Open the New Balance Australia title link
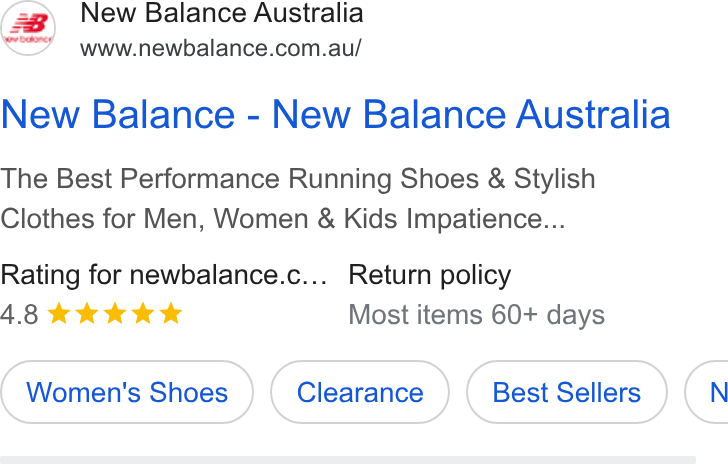Screen dimensions: 728x464 (336, 115)
